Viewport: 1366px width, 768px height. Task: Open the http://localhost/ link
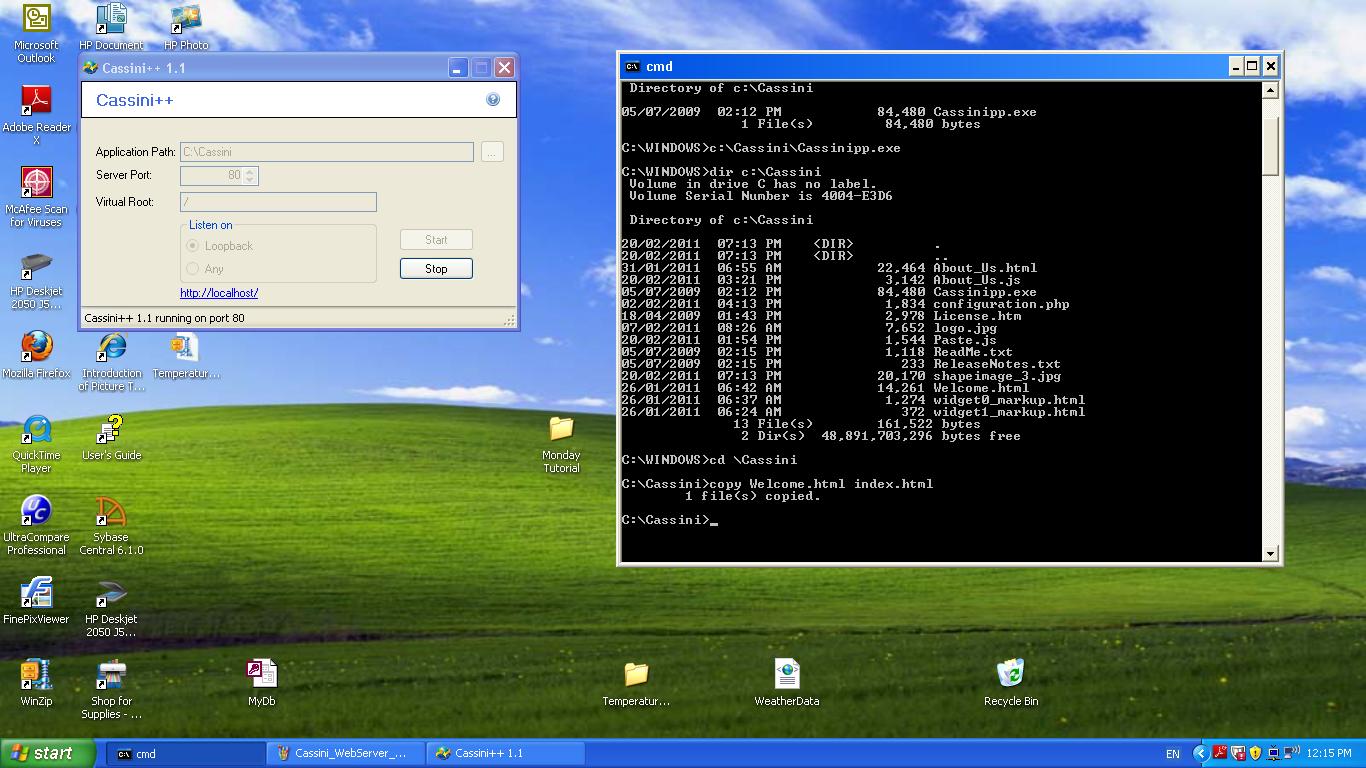click(219, 293)
